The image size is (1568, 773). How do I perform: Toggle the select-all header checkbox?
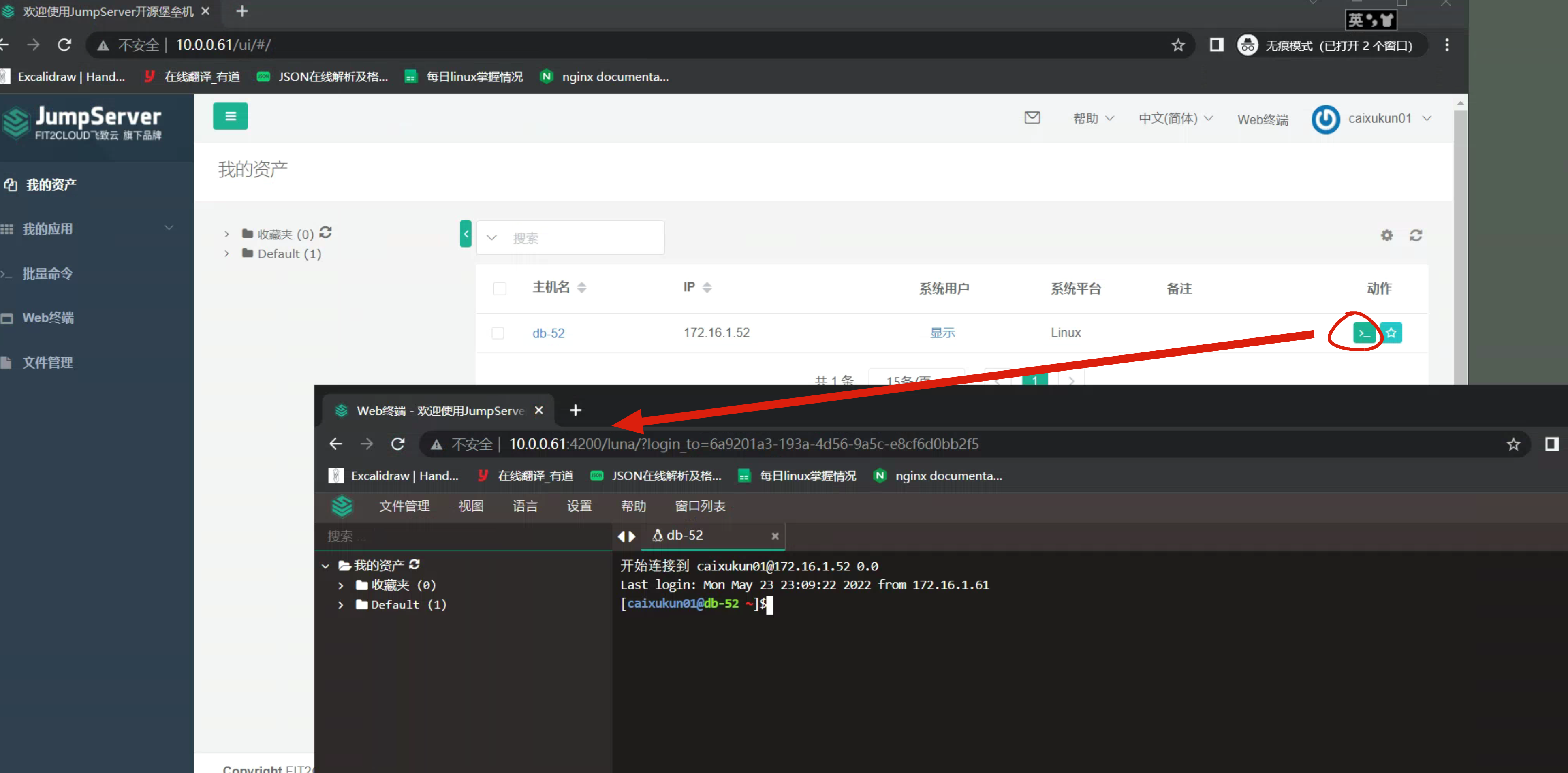click(500, 288)
